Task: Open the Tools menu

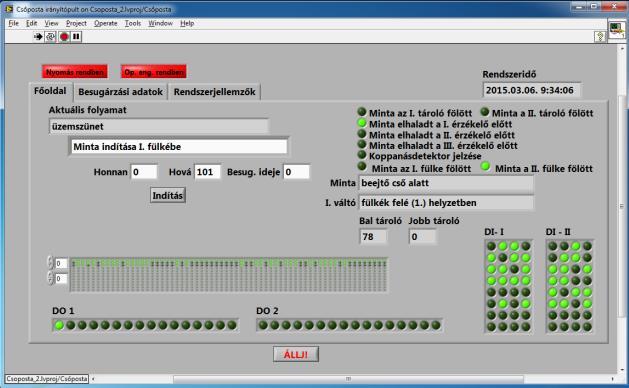Action: [133, 23]
